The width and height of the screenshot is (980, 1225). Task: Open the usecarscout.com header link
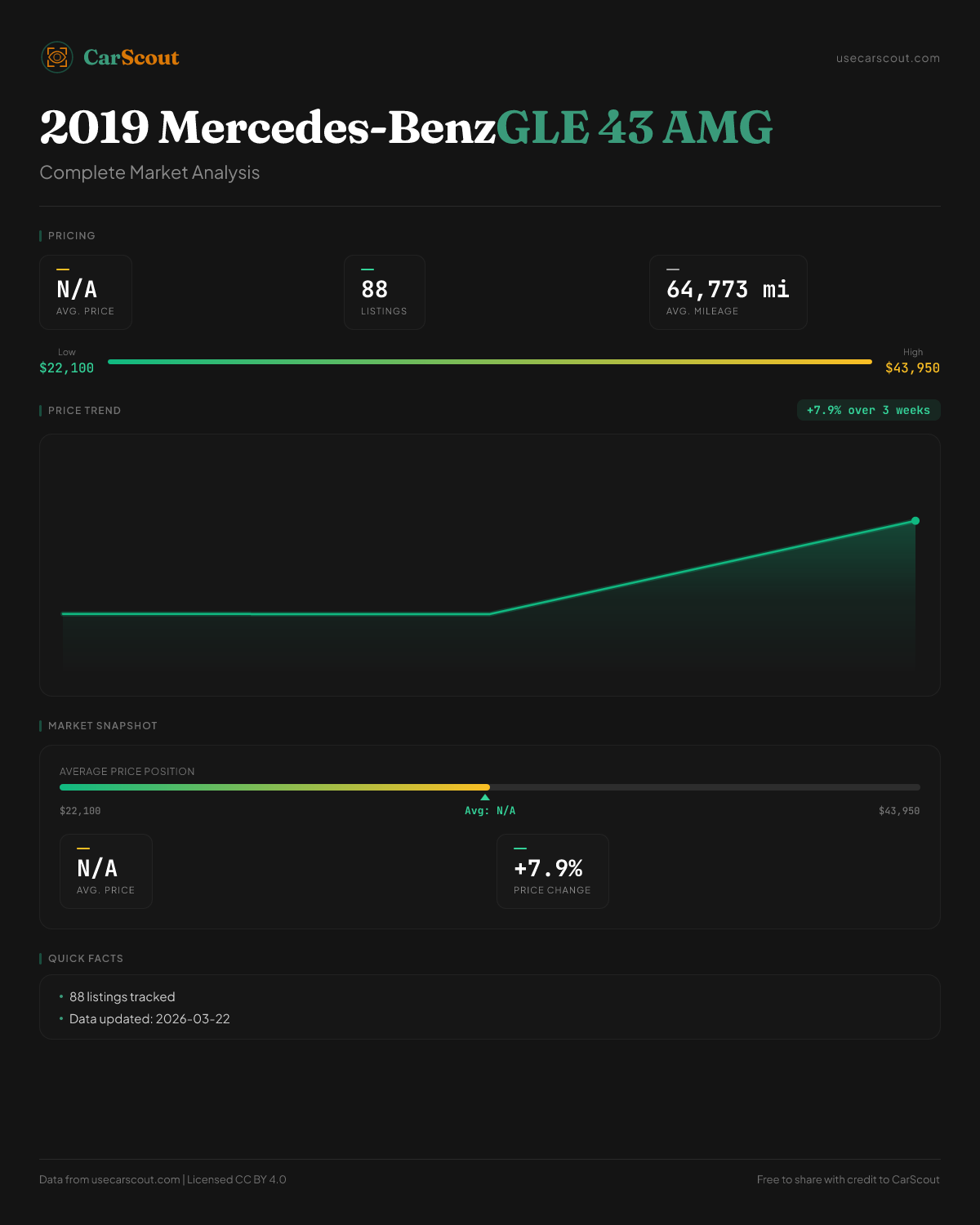pos(887,58)
